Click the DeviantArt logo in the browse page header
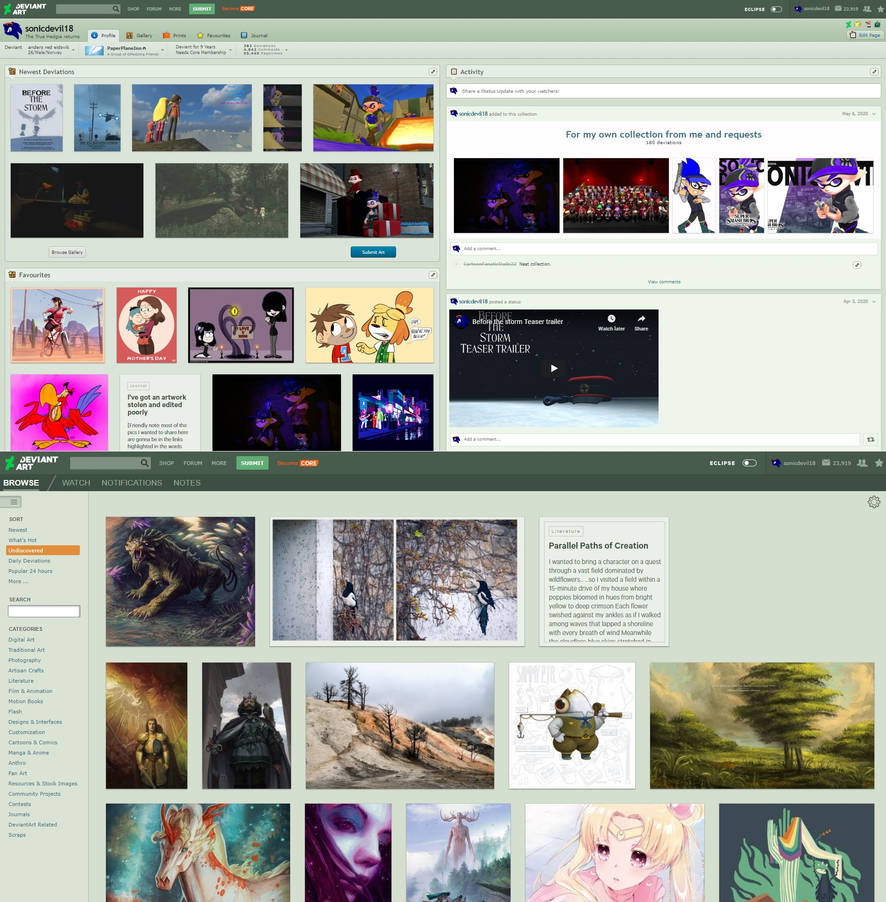Screen dimensions: 886x902 (x=30, y=463)
